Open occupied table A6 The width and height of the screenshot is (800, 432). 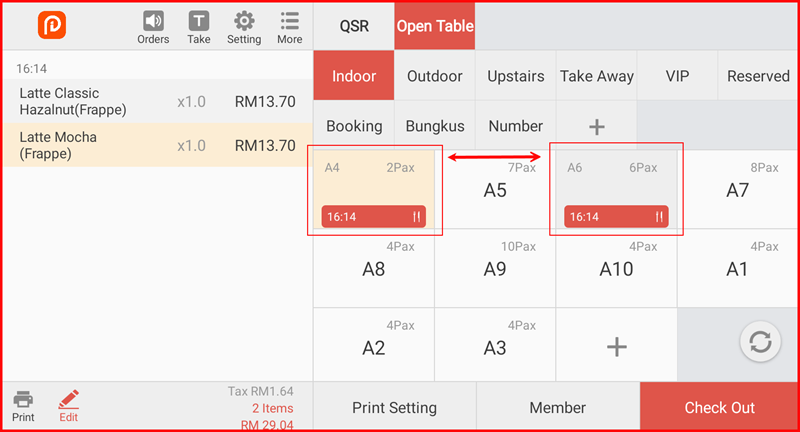(616, 189)
